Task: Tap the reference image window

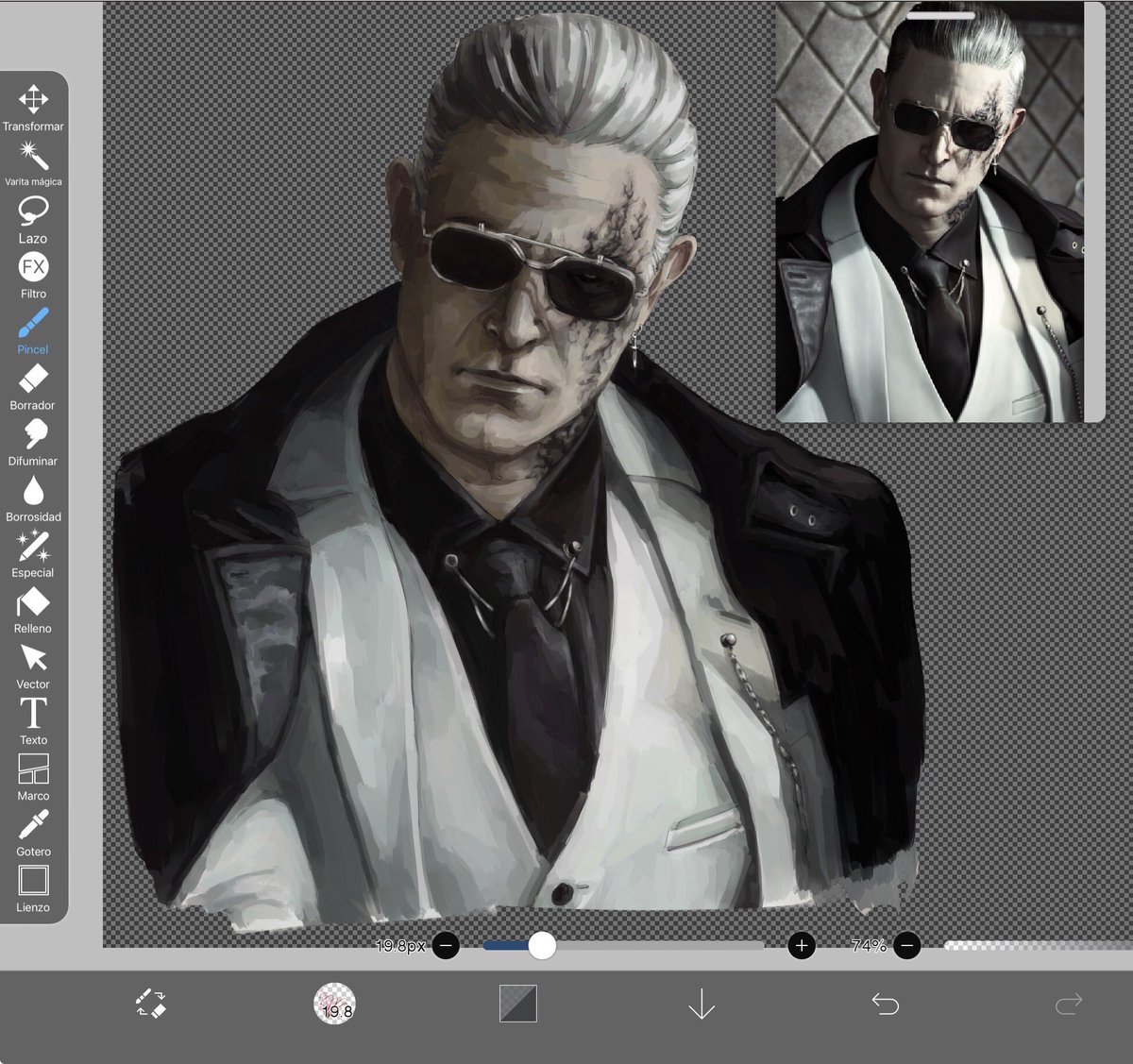Action: [x=939, y=211]
